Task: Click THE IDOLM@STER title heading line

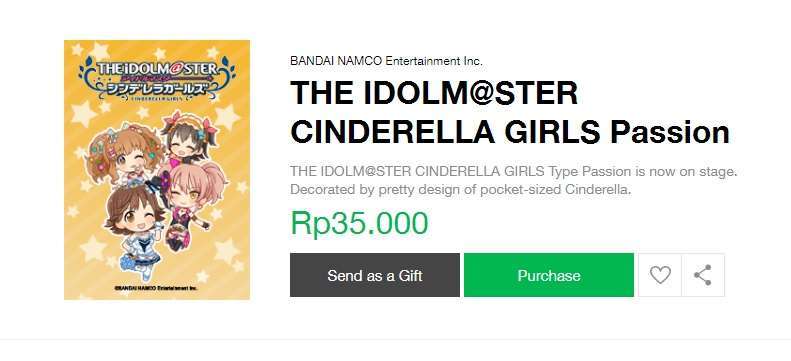Action: click(x=434, y=93)
